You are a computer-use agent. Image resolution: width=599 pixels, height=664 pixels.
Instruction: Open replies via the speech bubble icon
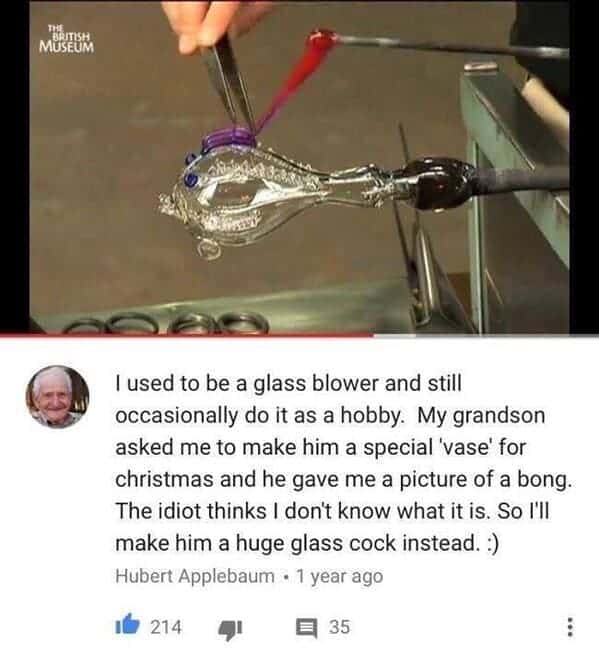(306, 628)
